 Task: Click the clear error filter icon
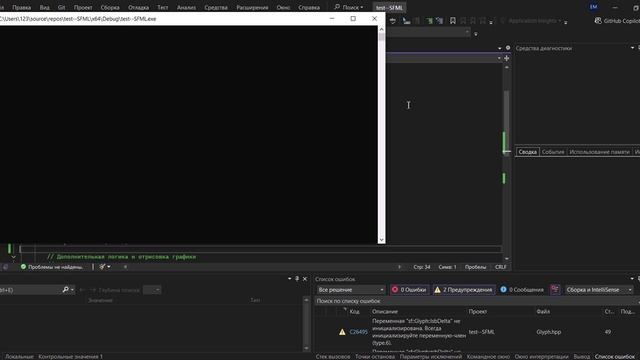point(555,290)
